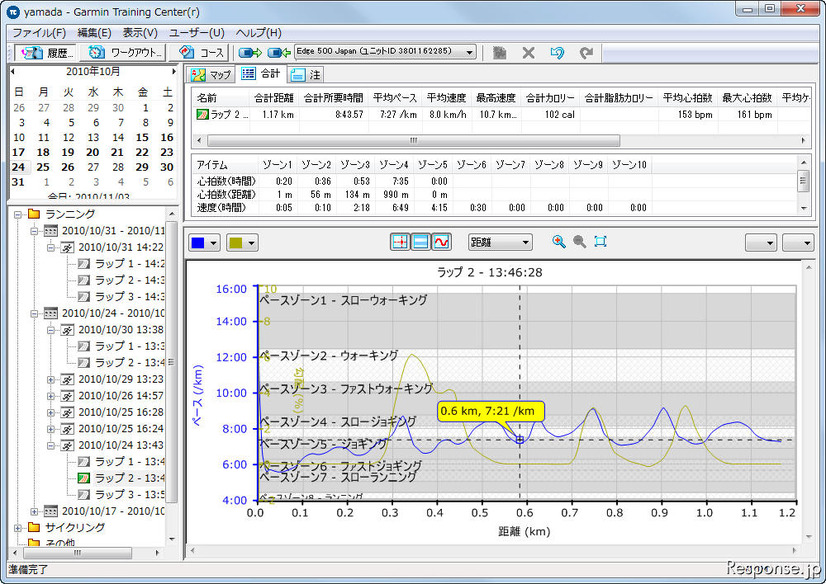Click the horizontal scrollbar under the activity tree

click(77, 552)
